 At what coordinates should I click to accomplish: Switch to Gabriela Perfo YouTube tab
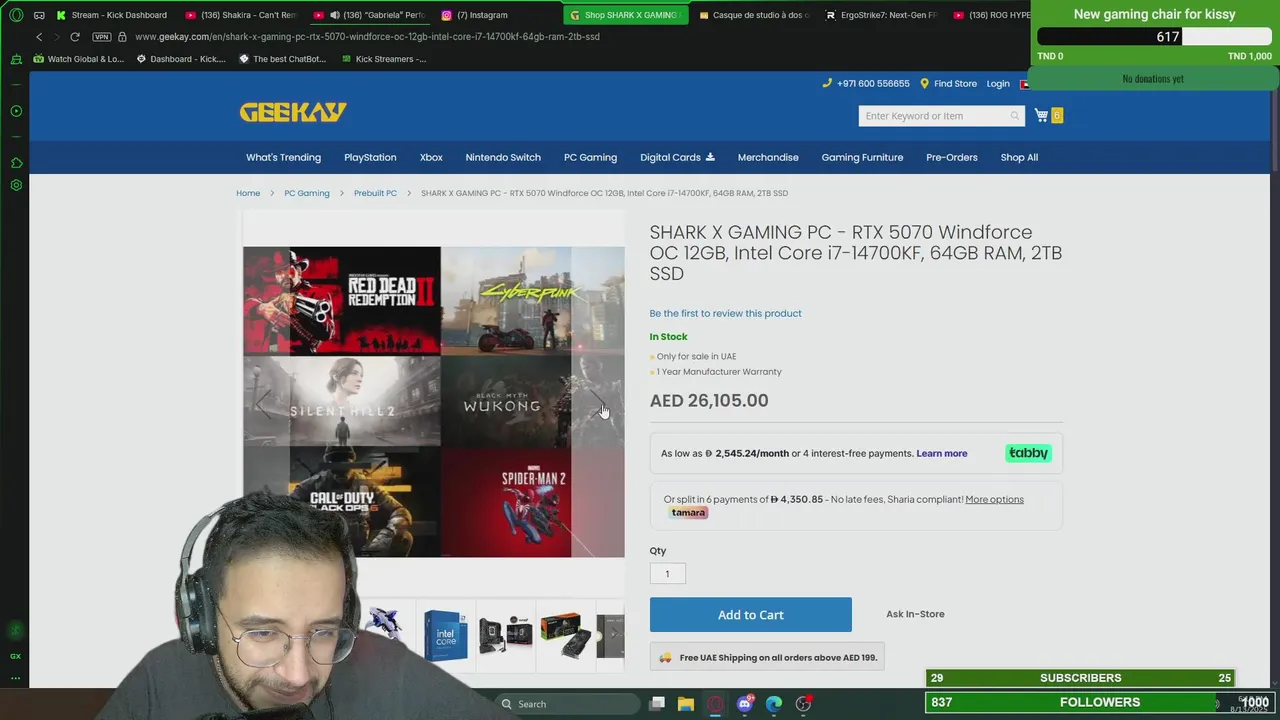[369, 15]
